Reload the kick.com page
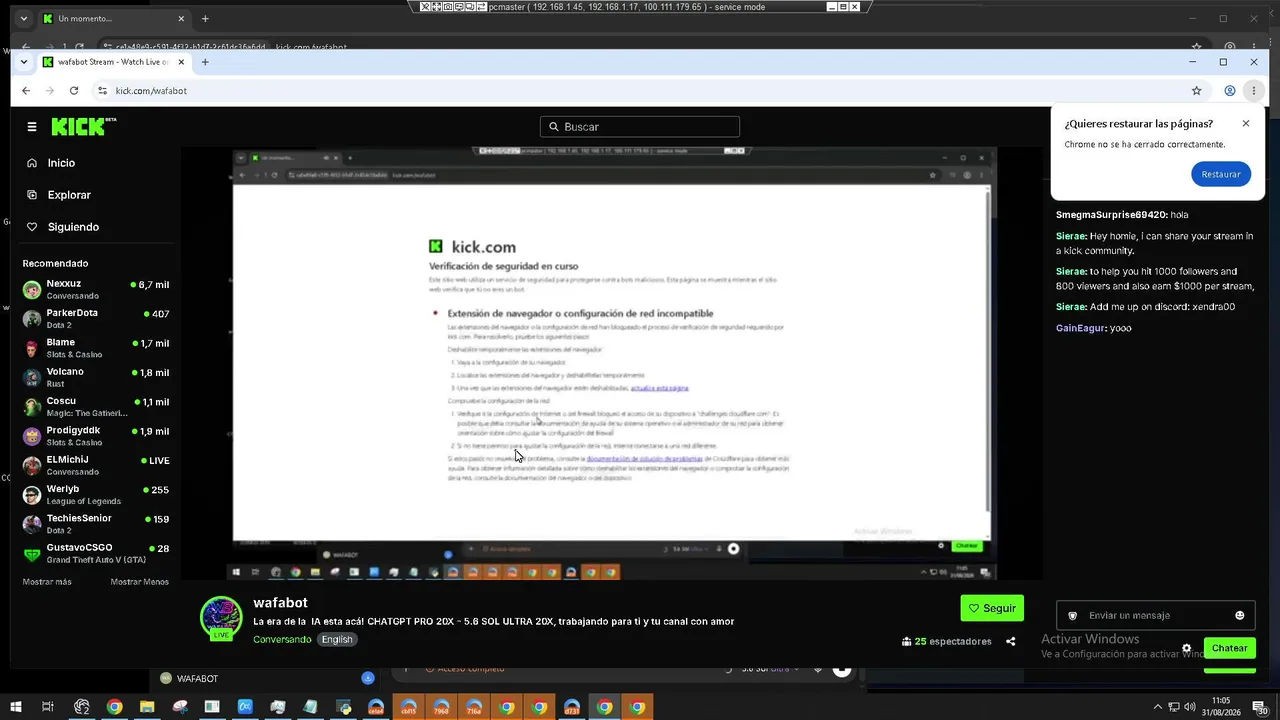Screen dimensions: 1280x720 [74, 91]
